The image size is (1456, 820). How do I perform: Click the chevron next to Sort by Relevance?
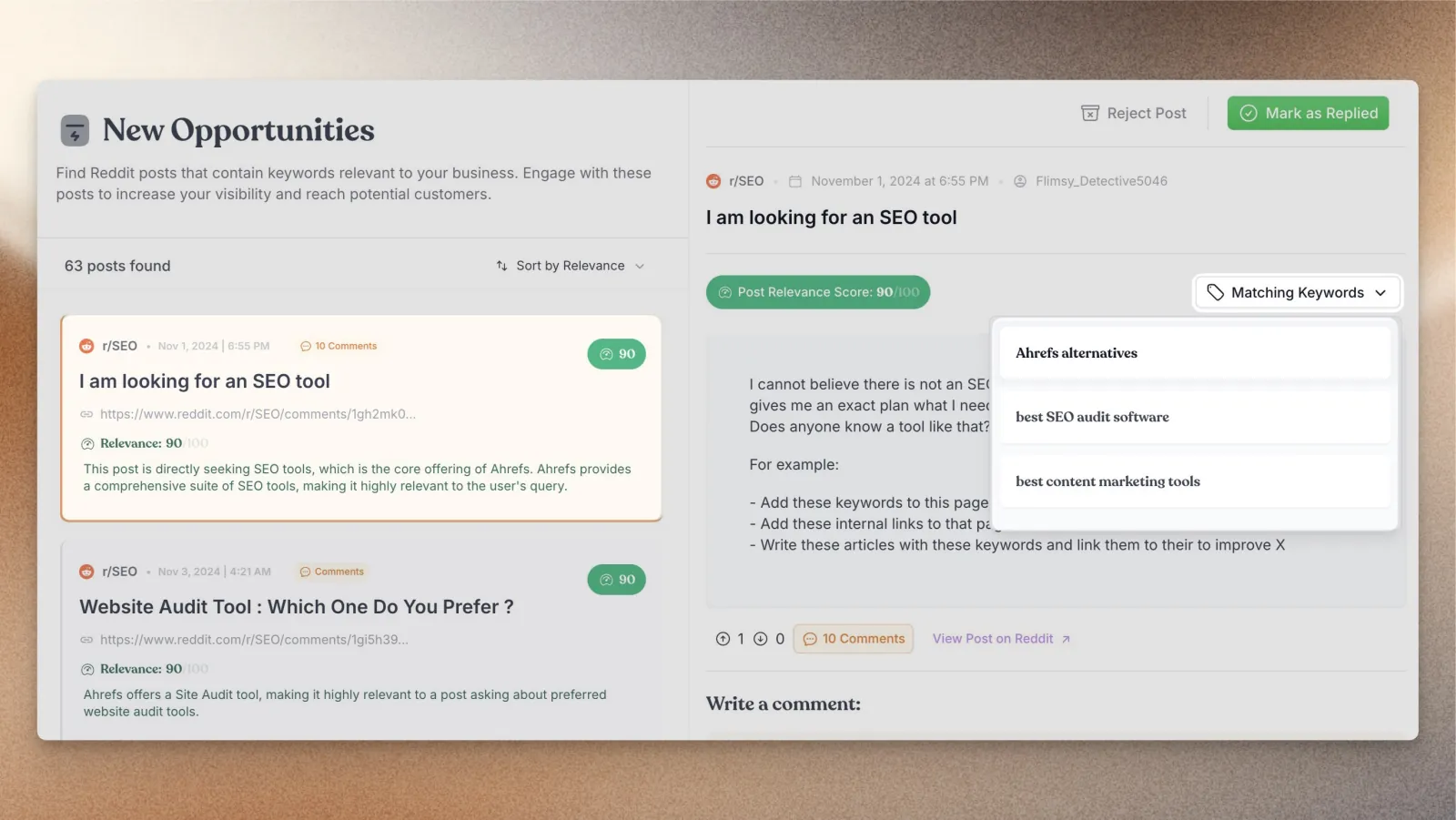click(x=640, y=267)
